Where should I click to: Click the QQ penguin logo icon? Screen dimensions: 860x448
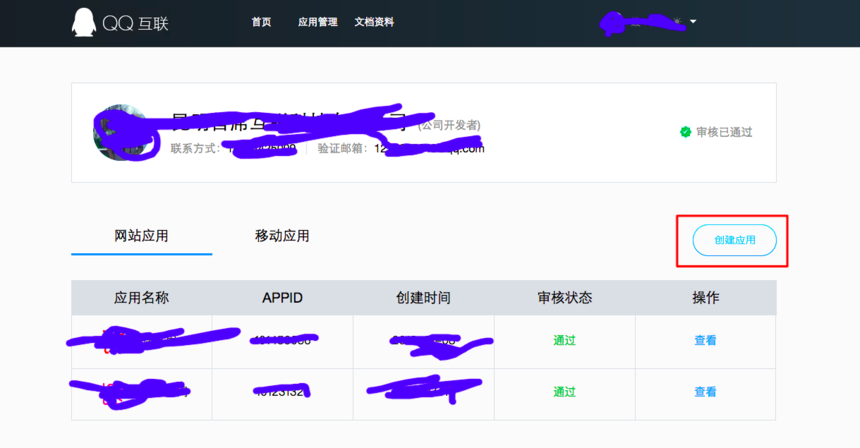[x=84, y=22]
